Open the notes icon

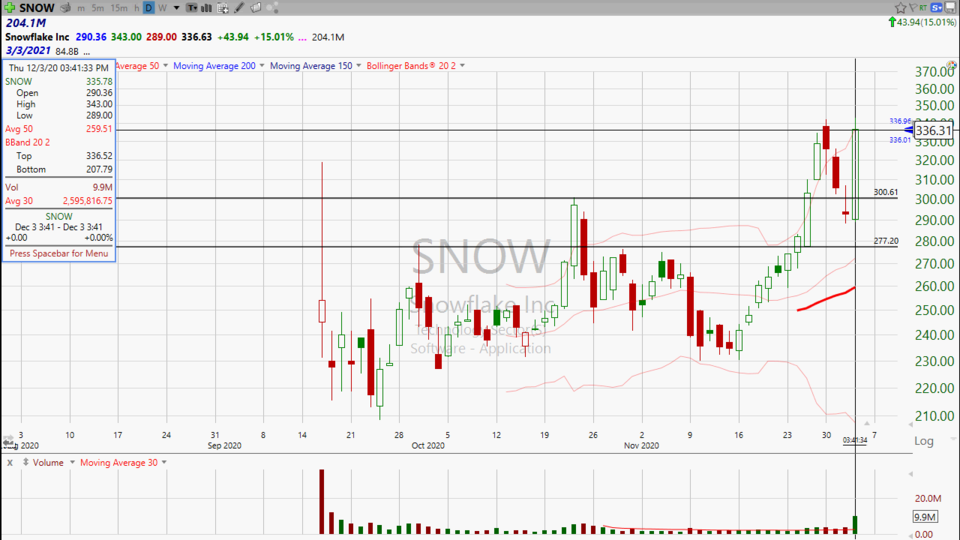click(x=256, y=8)
